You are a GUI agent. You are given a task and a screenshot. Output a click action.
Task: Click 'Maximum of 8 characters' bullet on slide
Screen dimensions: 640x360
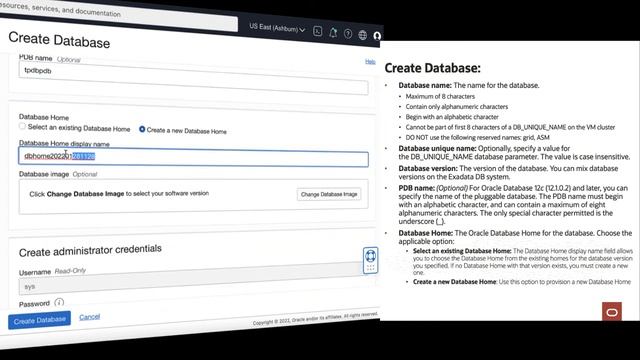point(440,96)
